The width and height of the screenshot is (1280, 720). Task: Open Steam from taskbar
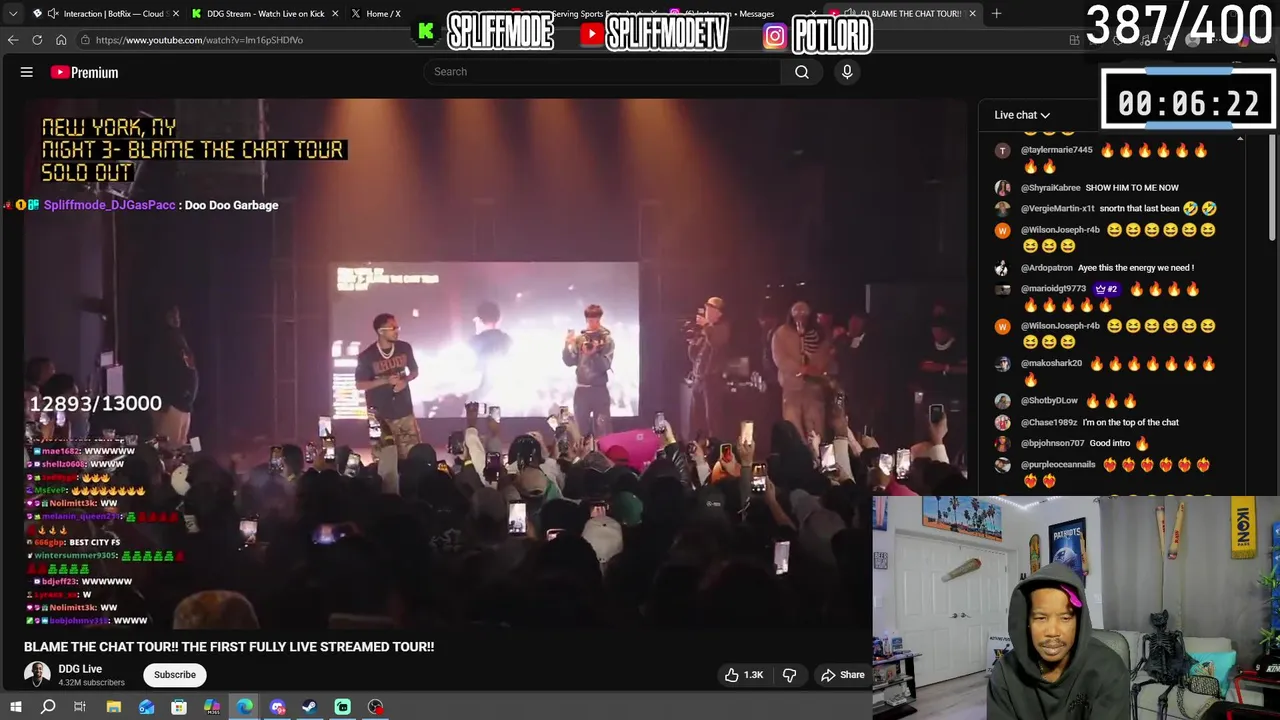click(310, 707)
